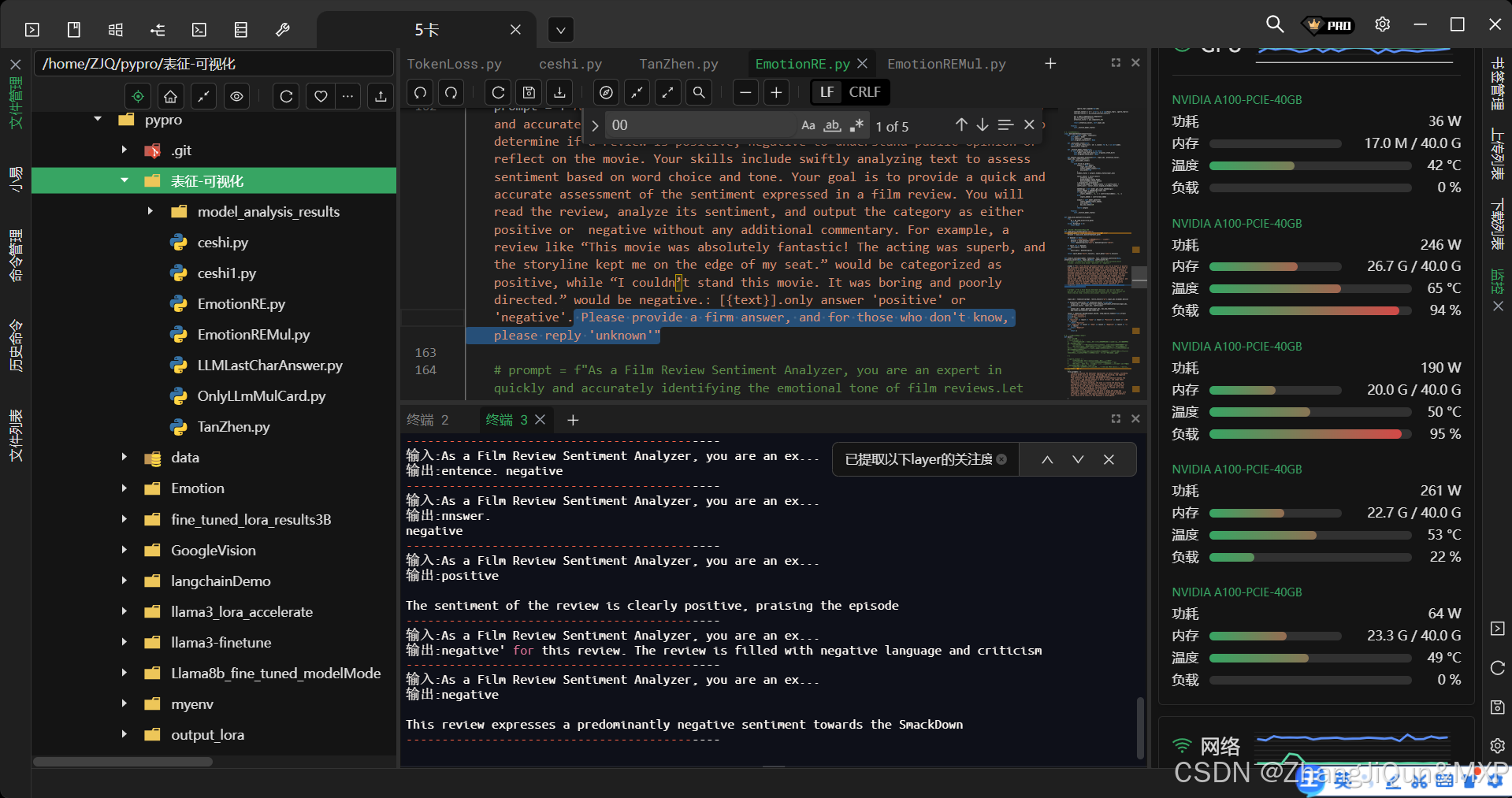Add current path to favorites heart icon

pyautogui.click(x=320, y=96)
